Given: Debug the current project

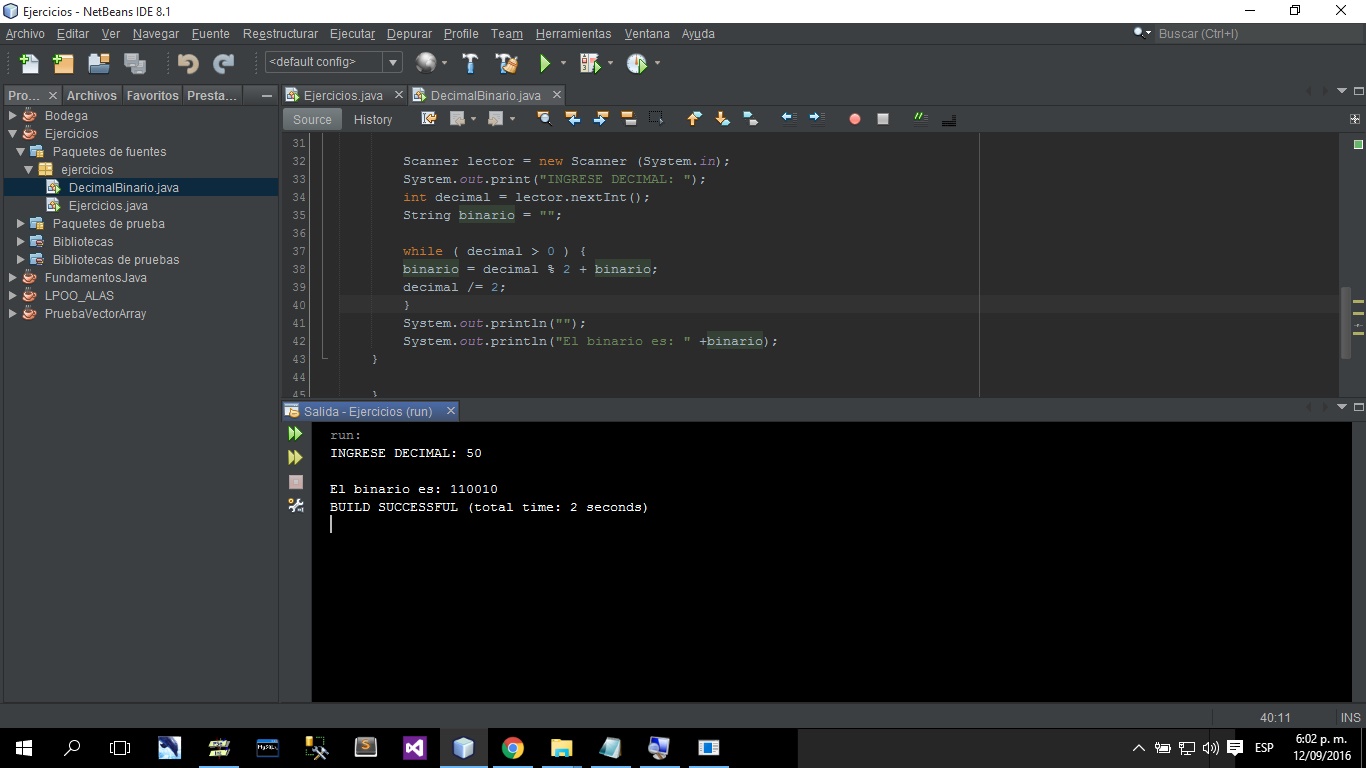Looking at the screenshot, I should pos(588,62).
